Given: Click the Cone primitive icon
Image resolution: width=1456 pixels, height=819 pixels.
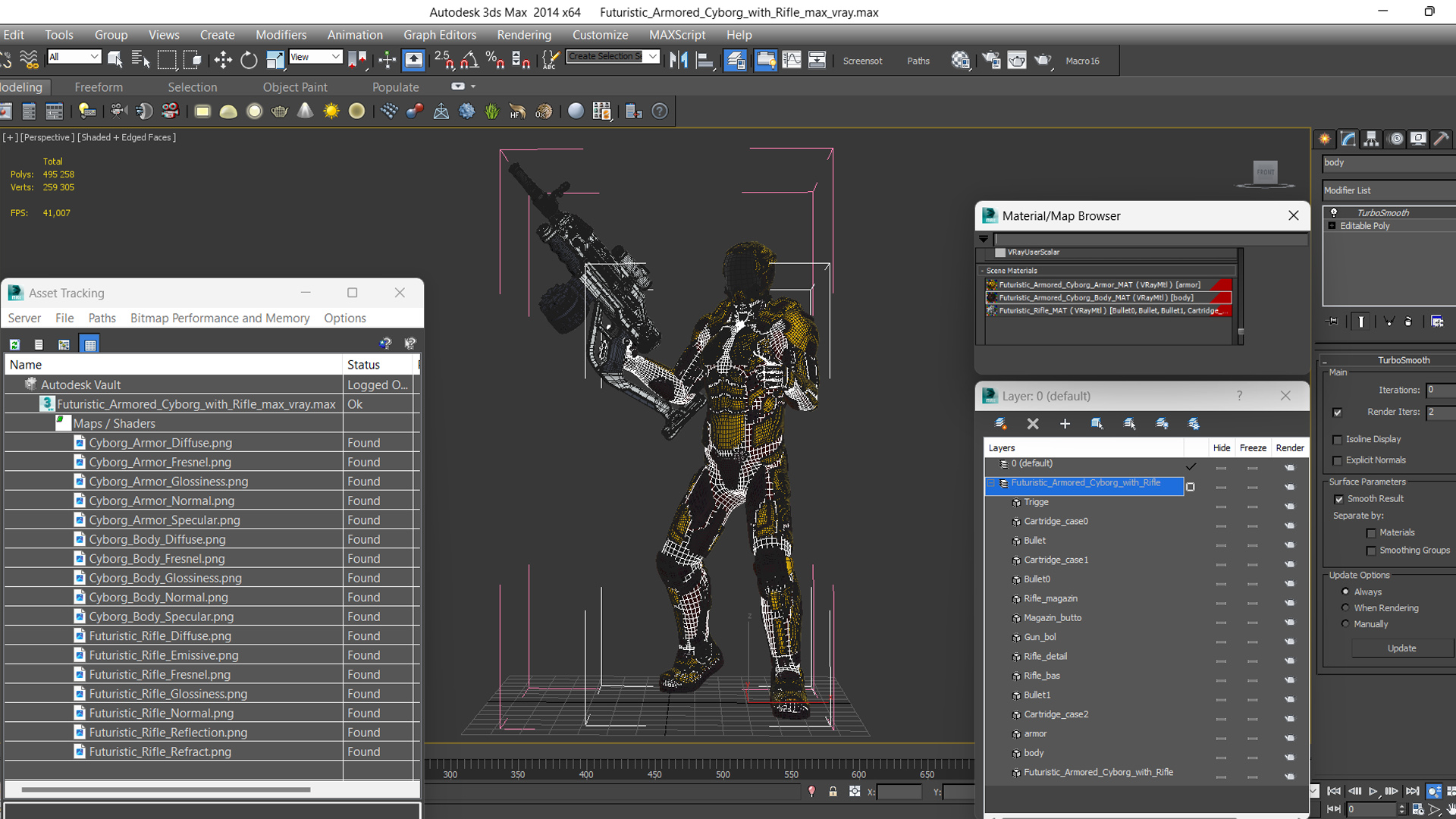Looking at the screenshot, I should click(x=305, y=111).
